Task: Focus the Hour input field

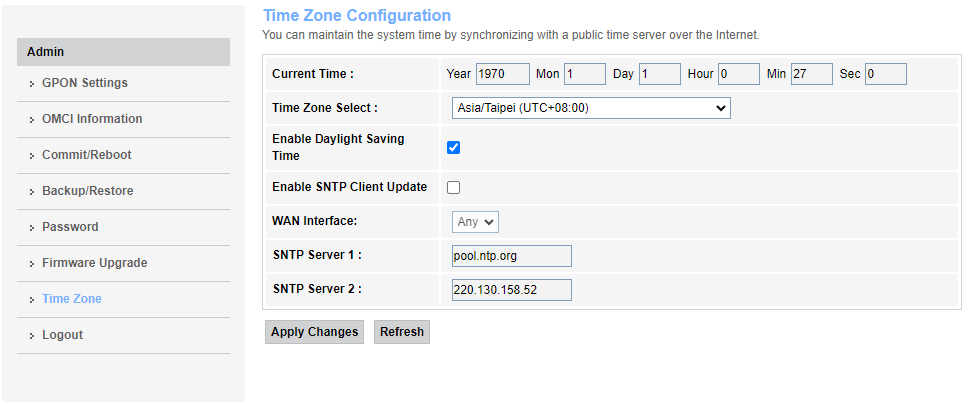Action: 738,74
